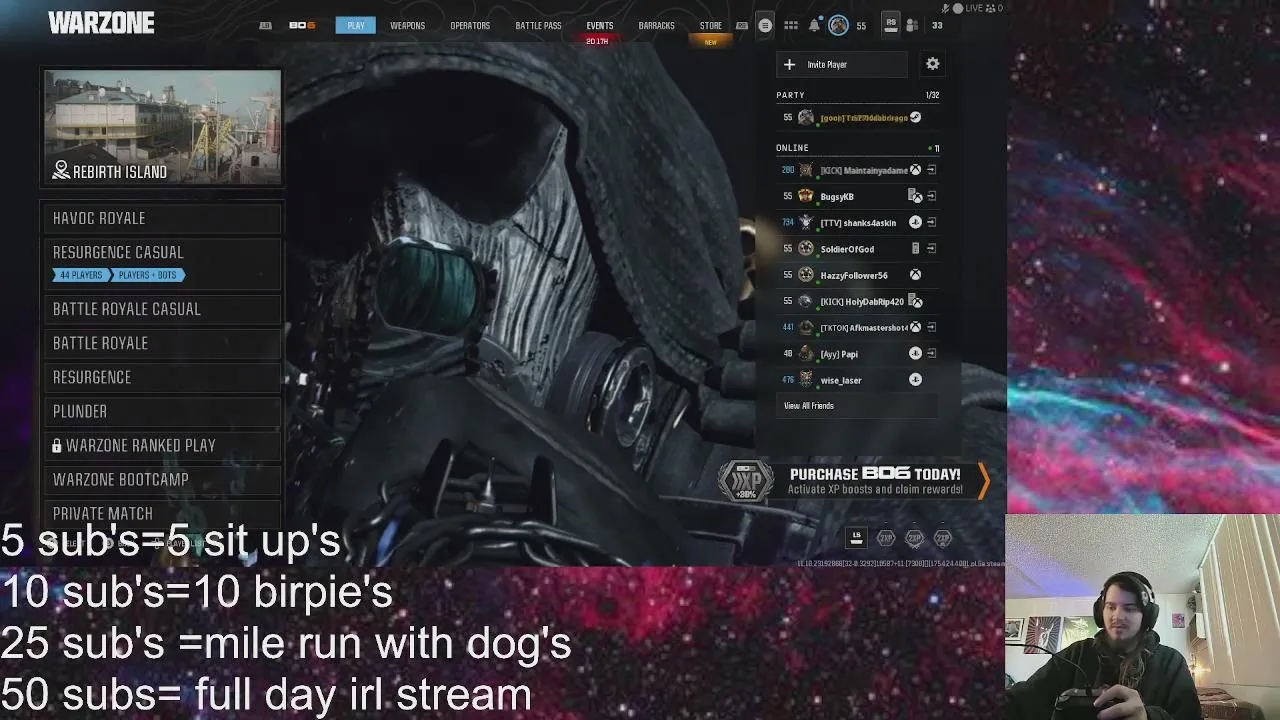This screenshot has width=1280, height=720.
Task: Click the Purchase BO6 Today banner text
Action: pyautogui.click(x=875, y=474)
